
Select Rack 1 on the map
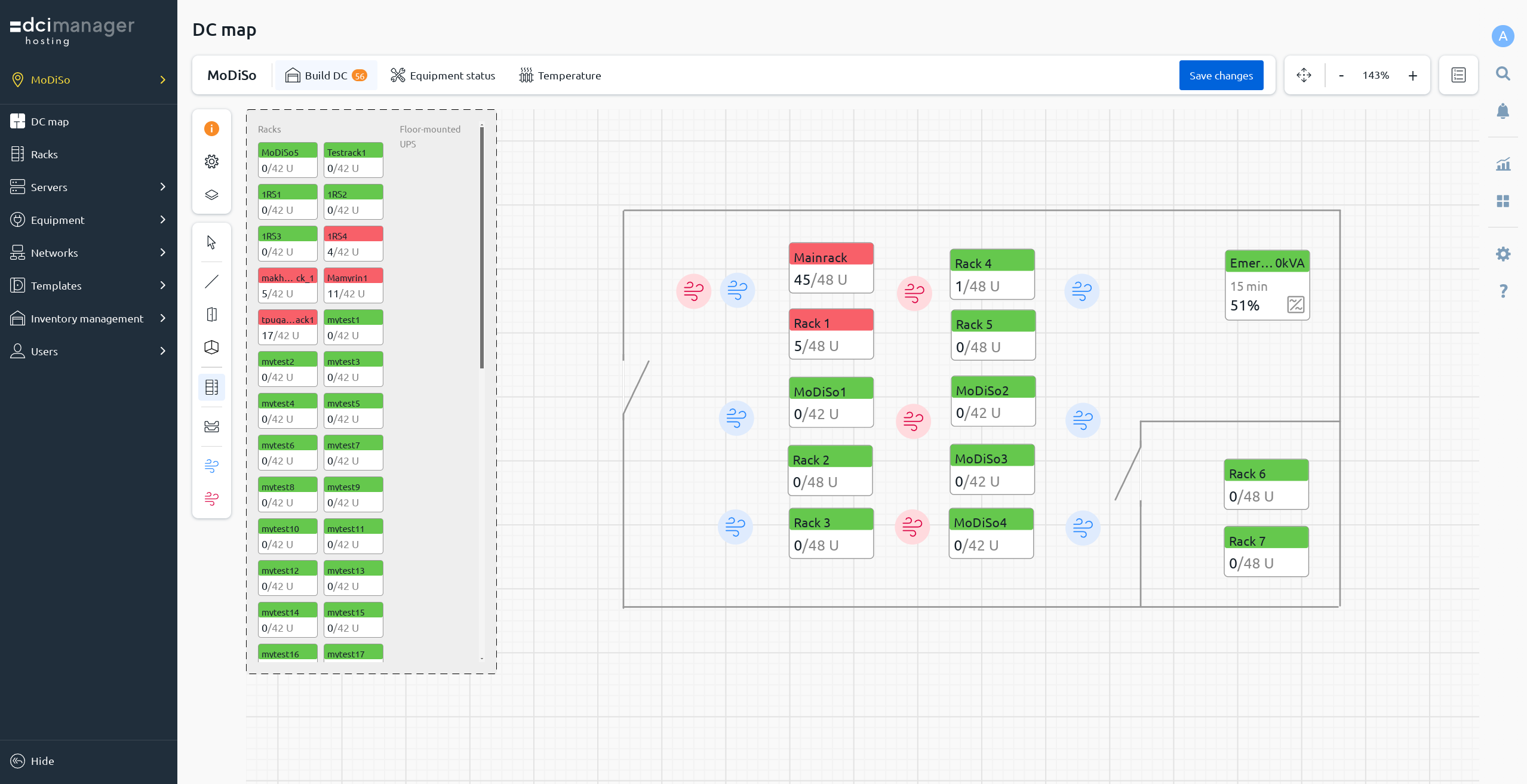(831, 334)
